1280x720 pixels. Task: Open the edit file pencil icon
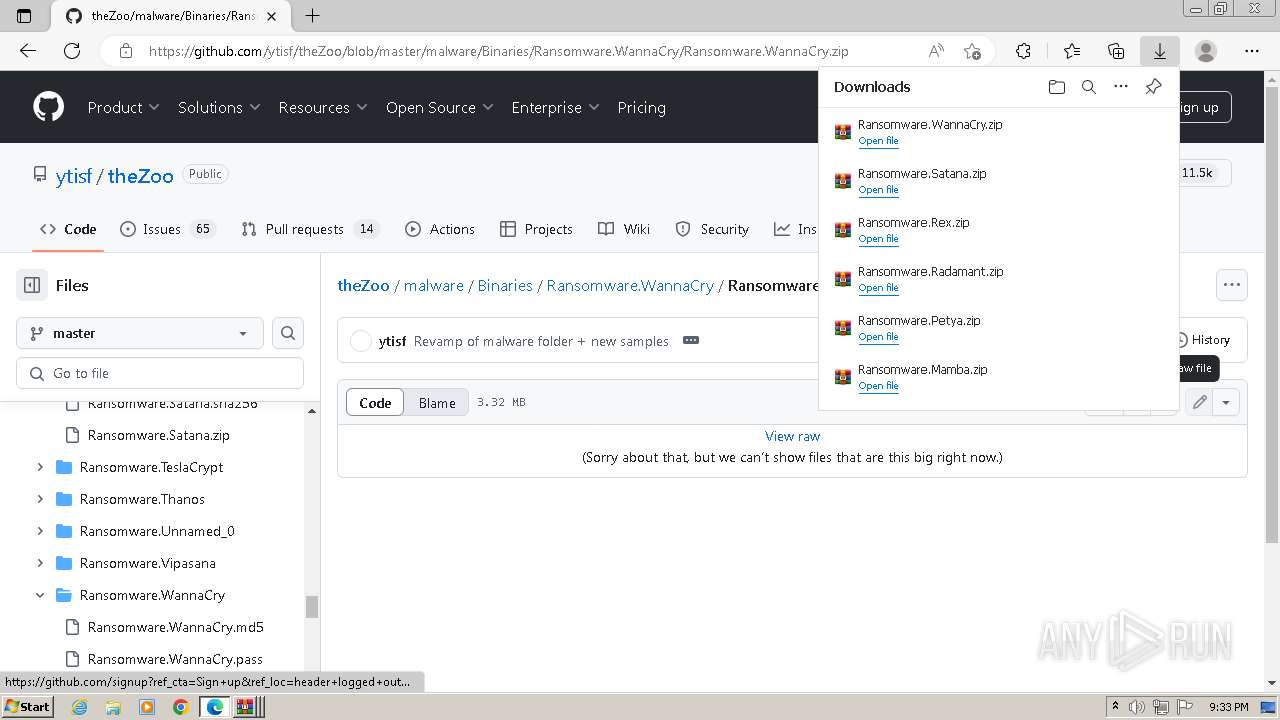tap(1199, 402)
